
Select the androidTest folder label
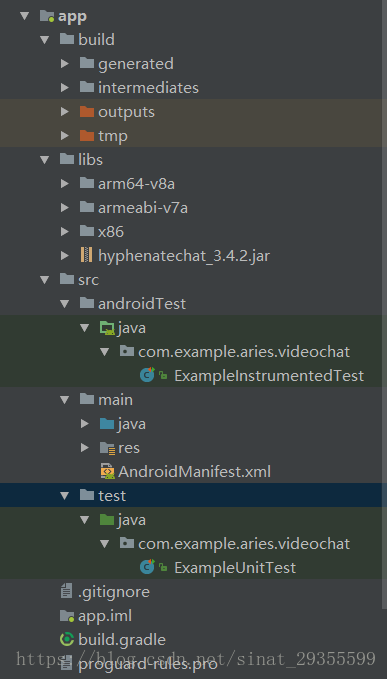click(x=142, y=304)
